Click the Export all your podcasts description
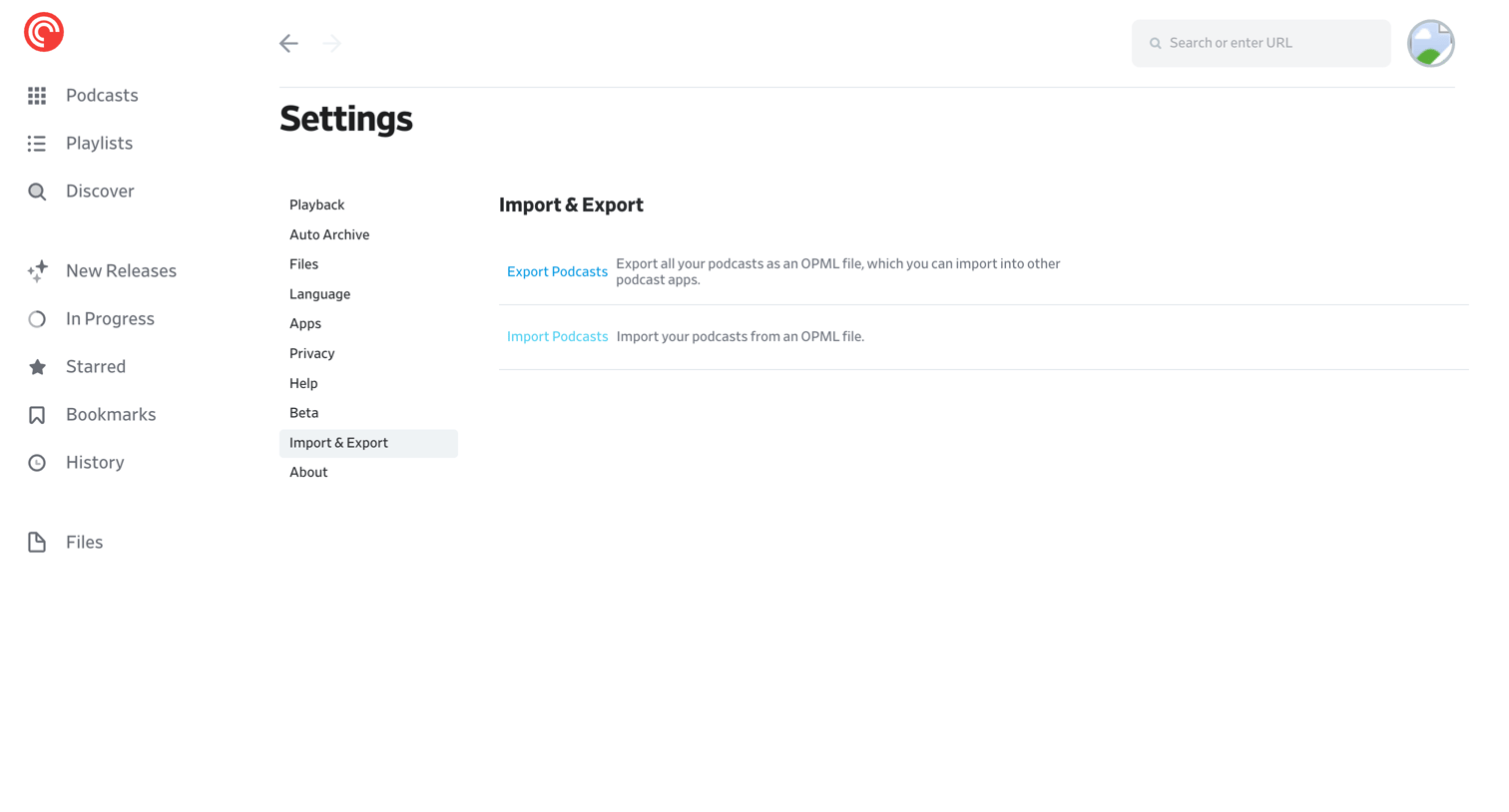 click(x=838, y=271)
